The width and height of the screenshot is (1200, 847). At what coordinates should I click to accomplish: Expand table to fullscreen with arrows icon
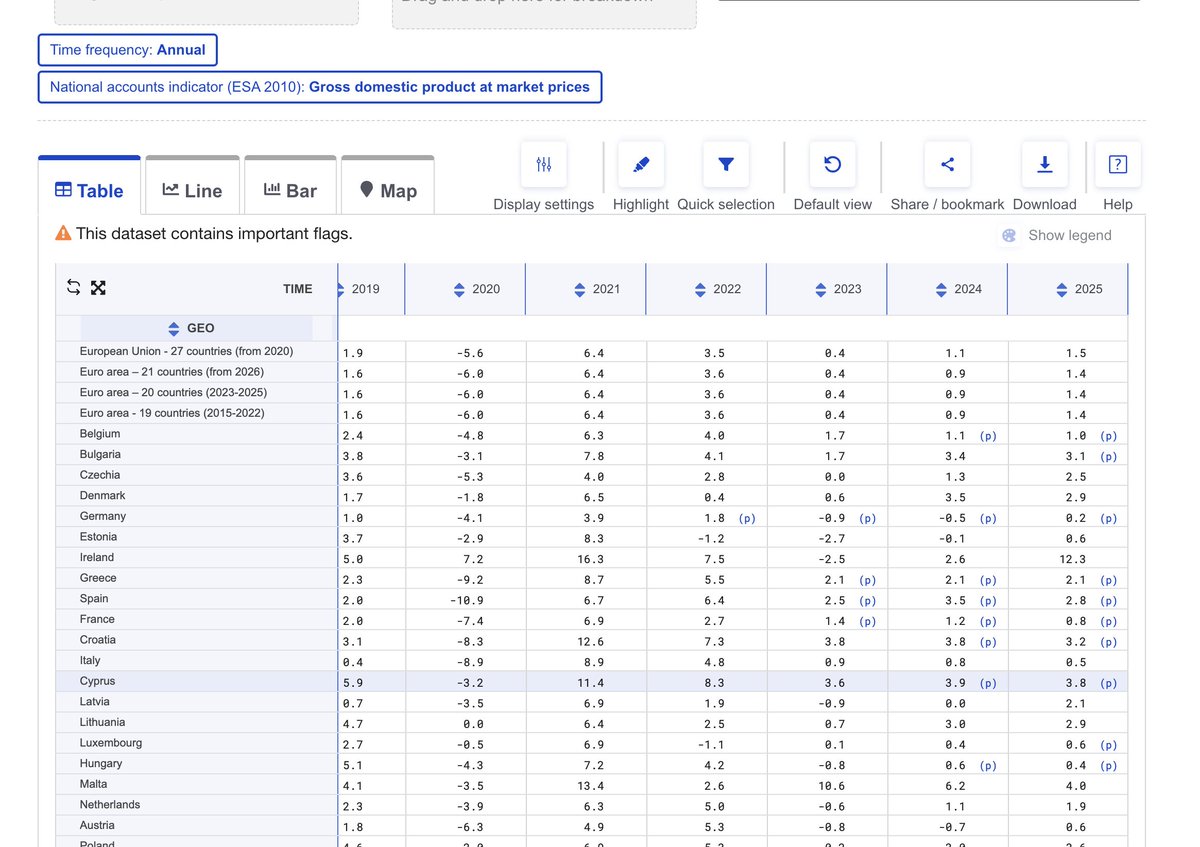pyautogui.click(x=98, y=288)
